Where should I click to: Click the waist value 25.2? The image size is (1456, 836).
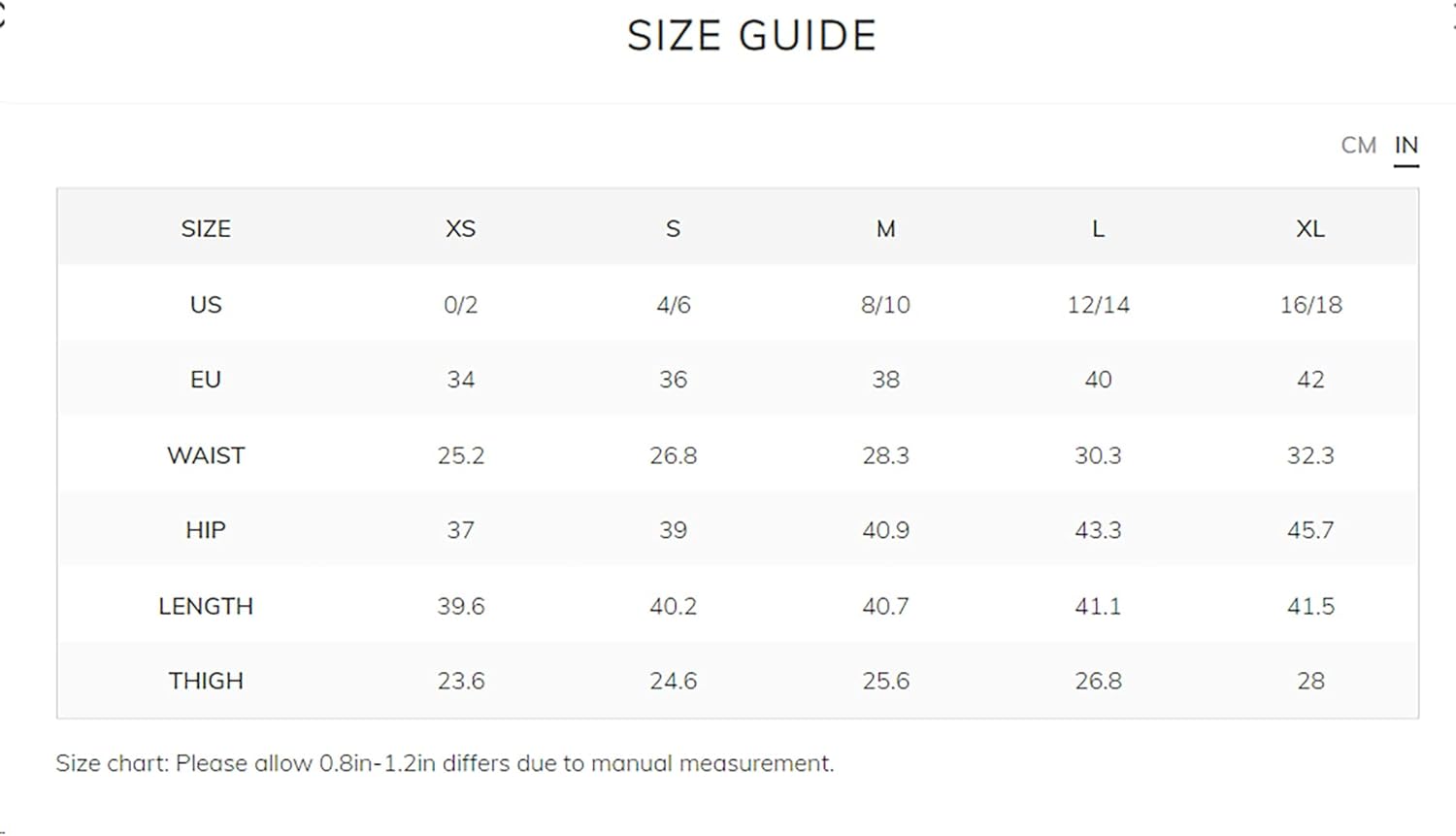tap(460, 455)
